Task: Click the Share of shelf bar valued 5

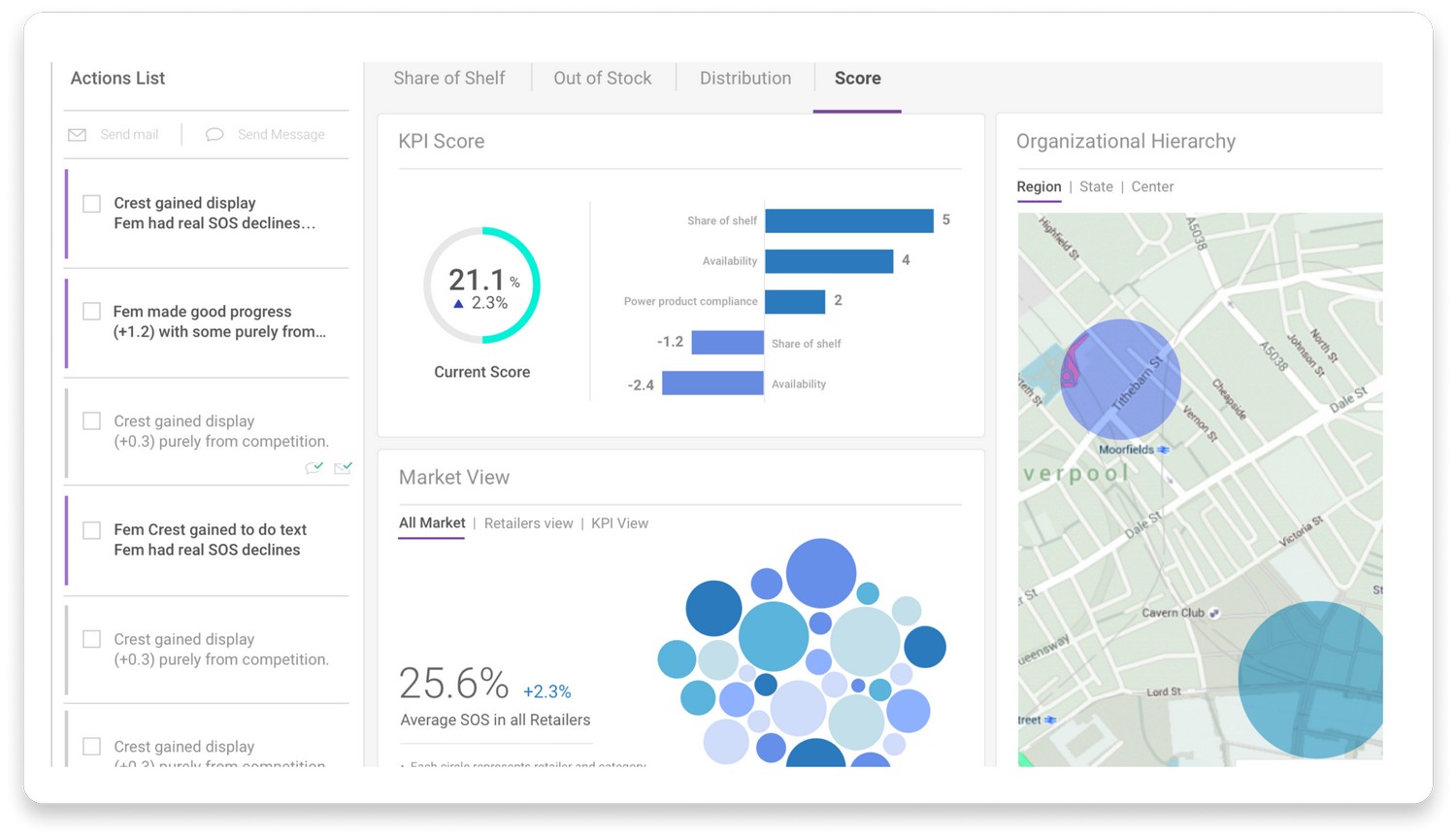Action: coord(849,220)
